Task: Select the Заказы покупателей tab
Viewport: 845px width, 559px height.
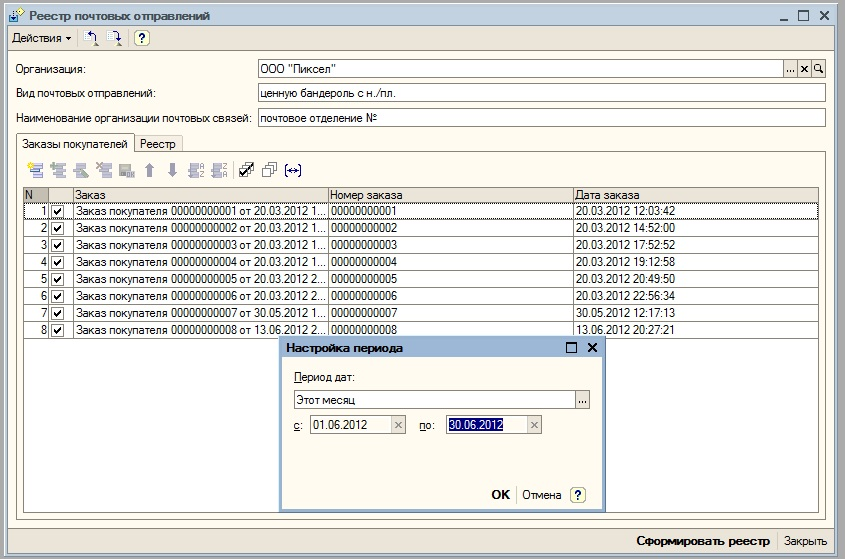Action: pos(75,145)
